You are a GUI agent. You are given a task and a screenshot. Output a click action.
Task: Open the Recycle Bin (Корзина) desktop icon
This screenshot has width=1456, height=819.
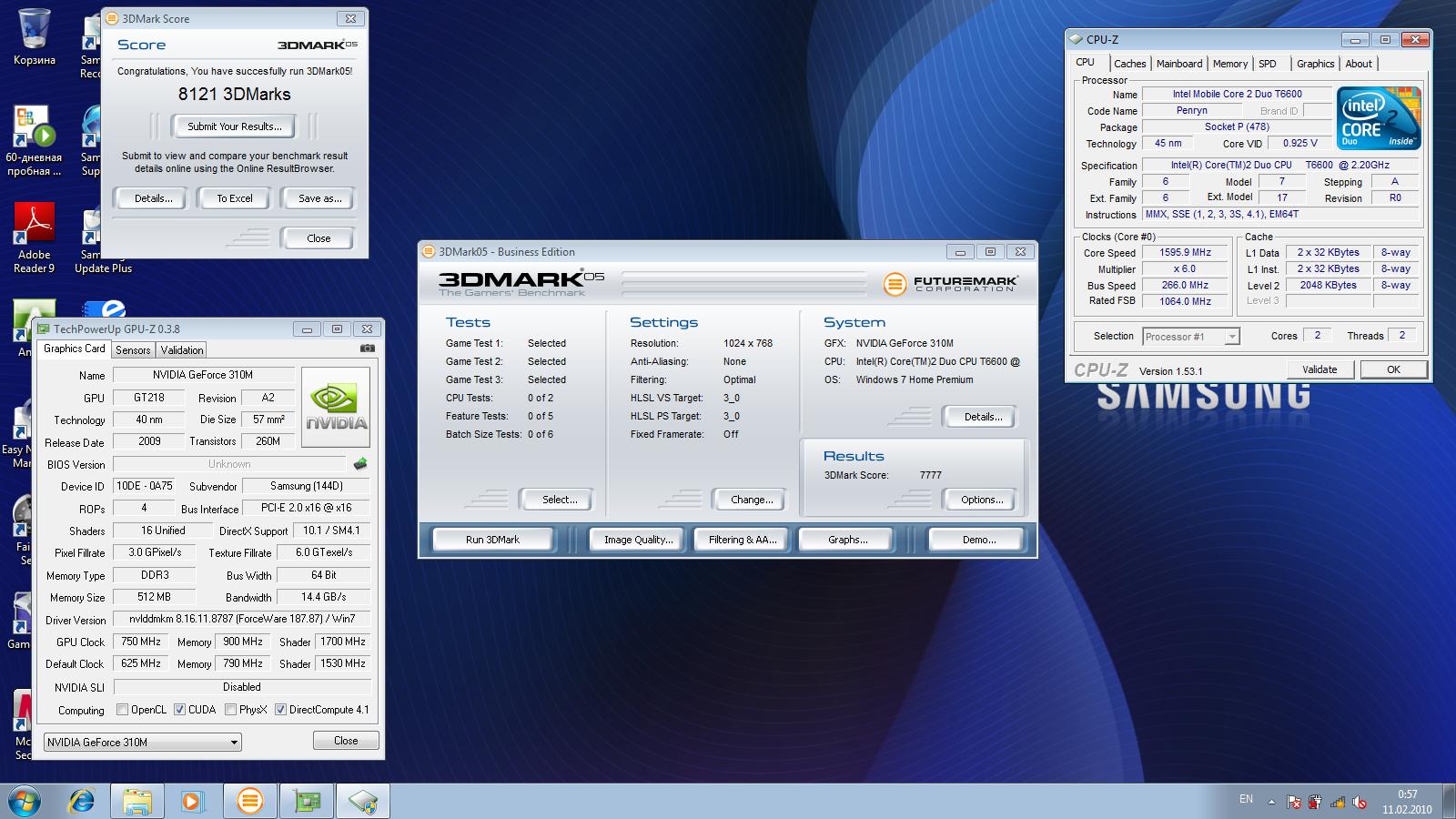coord(35,36)
